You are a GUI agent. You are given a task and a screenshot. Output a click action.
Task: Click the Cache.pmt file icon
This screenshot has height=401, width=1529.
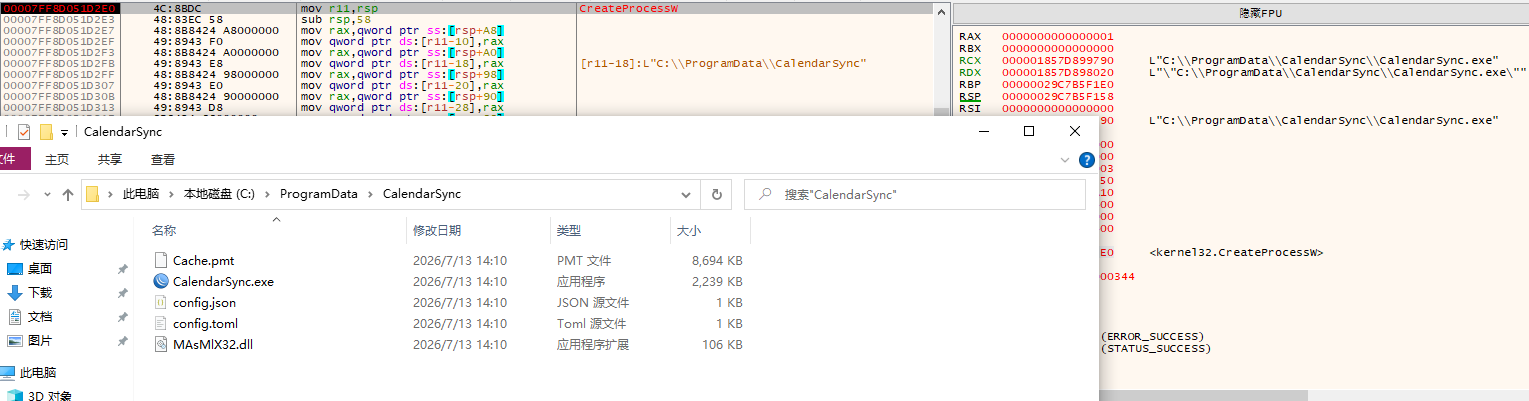click(161, 260)
